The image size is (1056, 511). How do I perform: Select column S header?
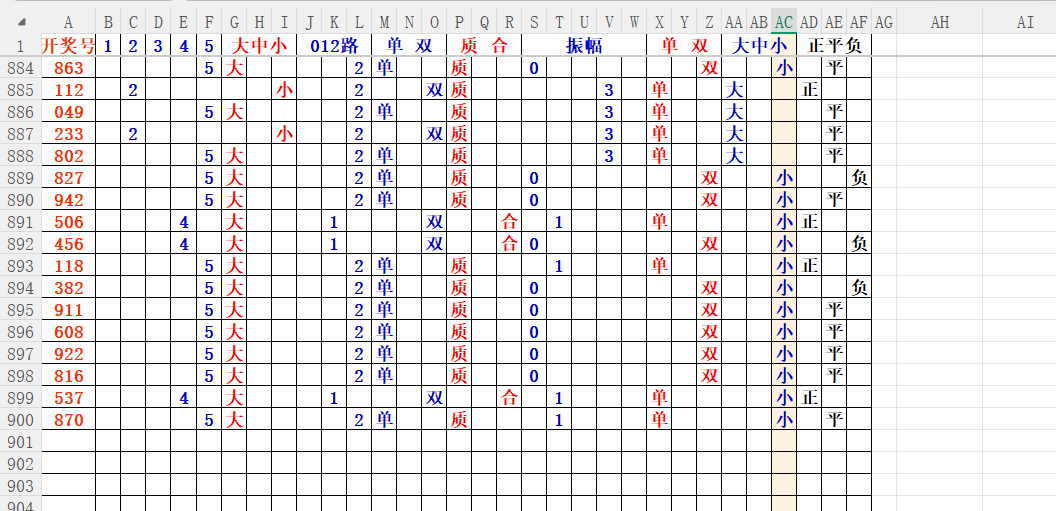pos(534,23)
